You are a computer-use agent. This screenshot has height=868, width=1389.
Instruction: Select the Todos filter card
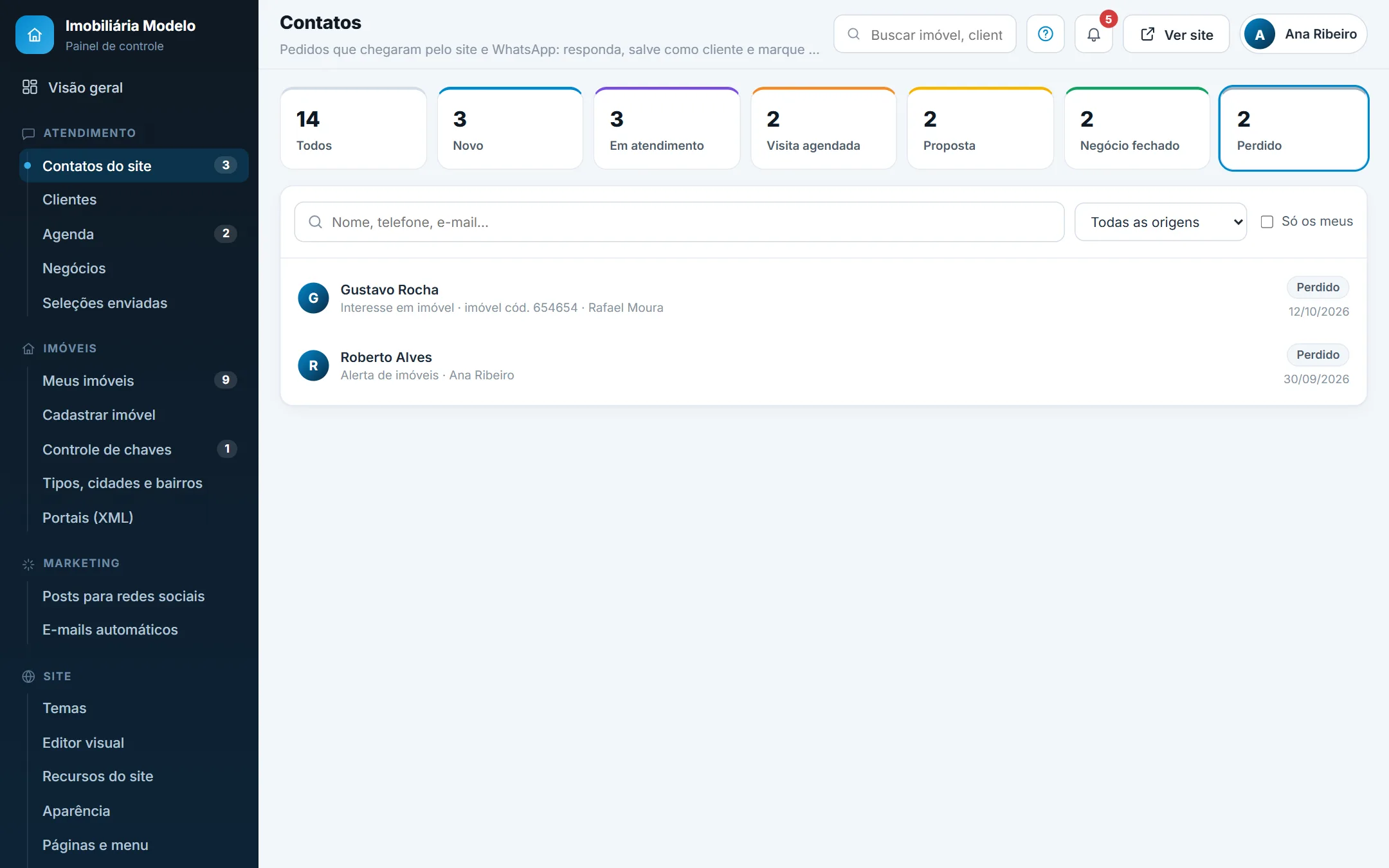click(354, 129)
